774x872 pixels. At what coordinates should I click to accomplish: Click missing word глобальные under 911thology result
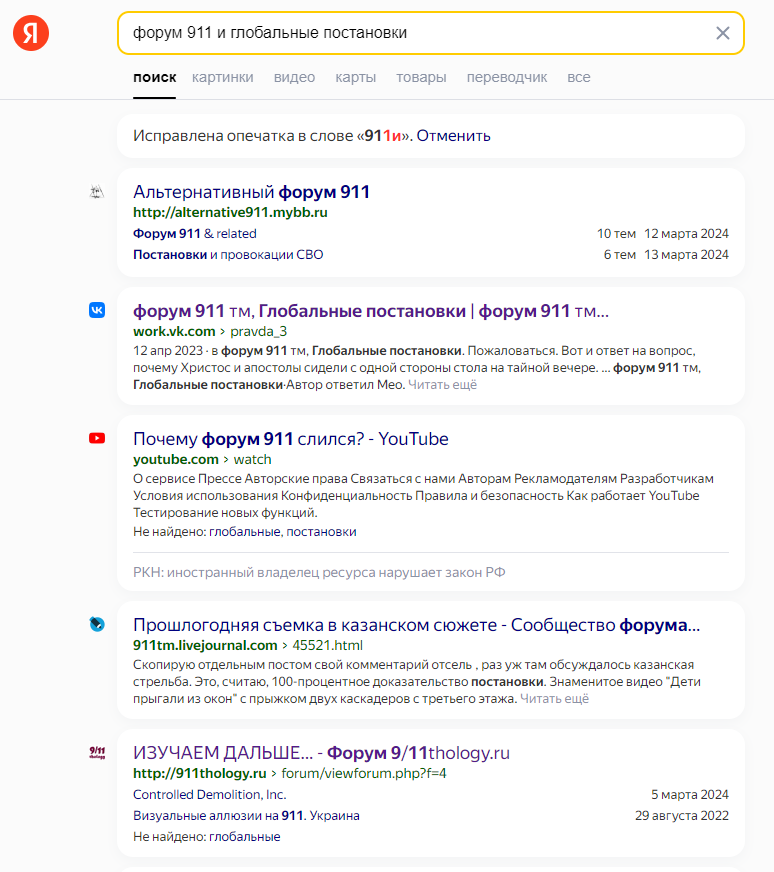click(245, 837)
